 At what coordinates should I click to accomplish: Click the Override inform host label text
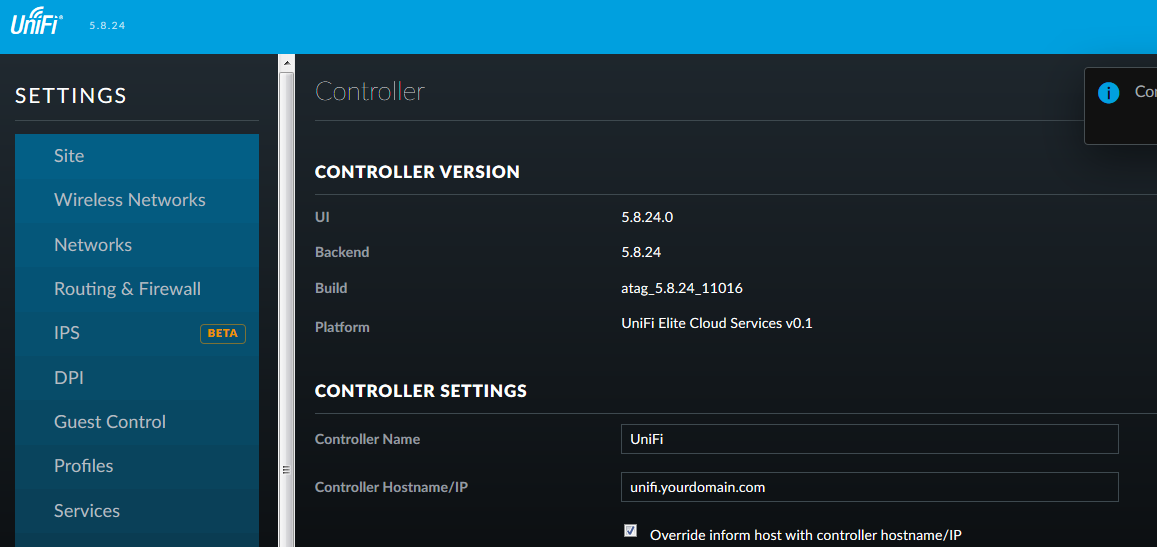pyautogui.click(x=805, y=535)
